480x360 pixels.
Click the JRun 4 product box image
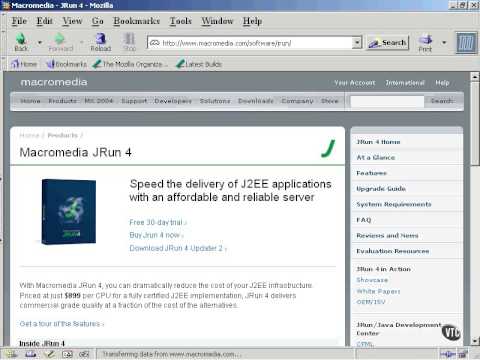[69, 212]
